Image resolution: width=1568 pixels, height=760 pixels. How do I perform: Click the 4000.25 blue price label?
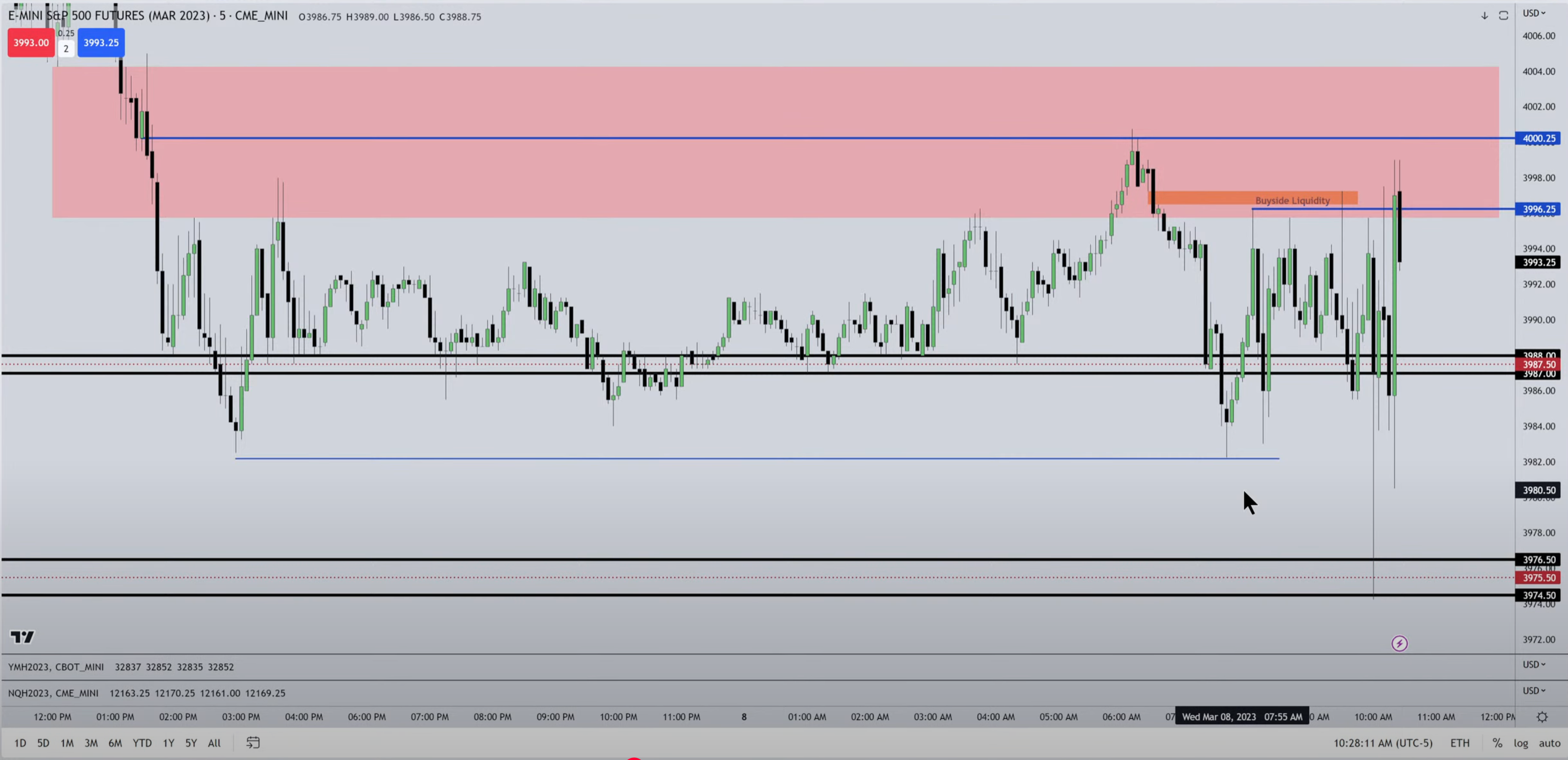(1538, 138)
